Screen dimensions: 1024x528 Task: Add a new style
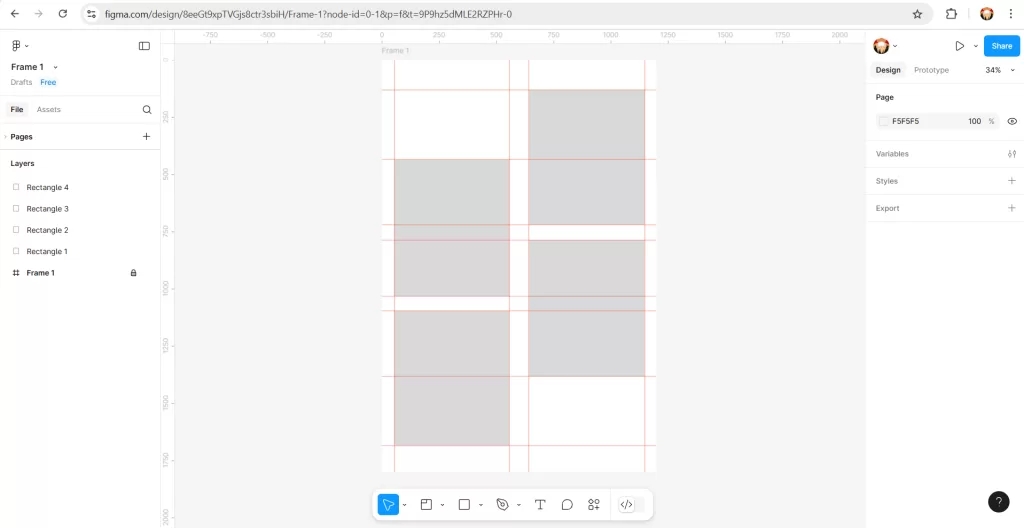pos(1012,181)
